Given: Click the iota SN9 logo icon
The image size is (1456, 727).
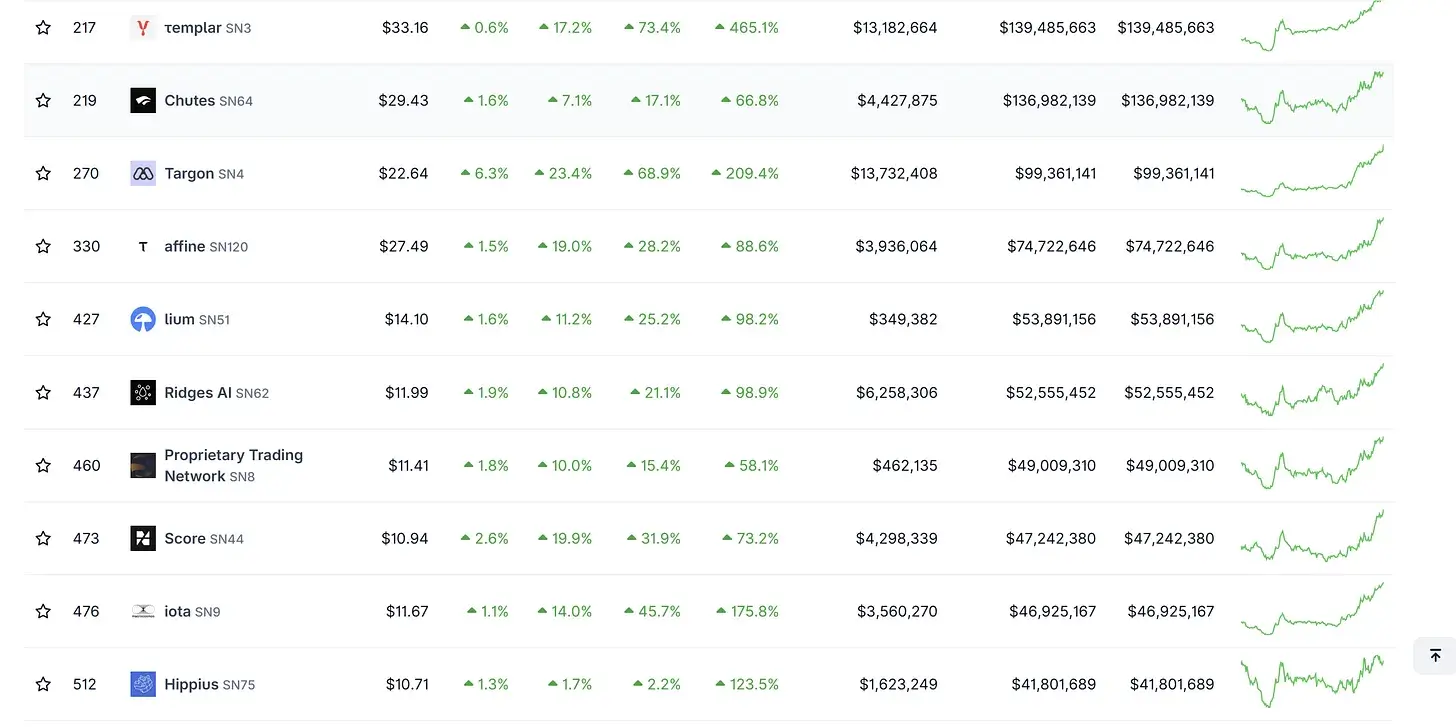Looking at the screenshot, I should click(143, 612).
